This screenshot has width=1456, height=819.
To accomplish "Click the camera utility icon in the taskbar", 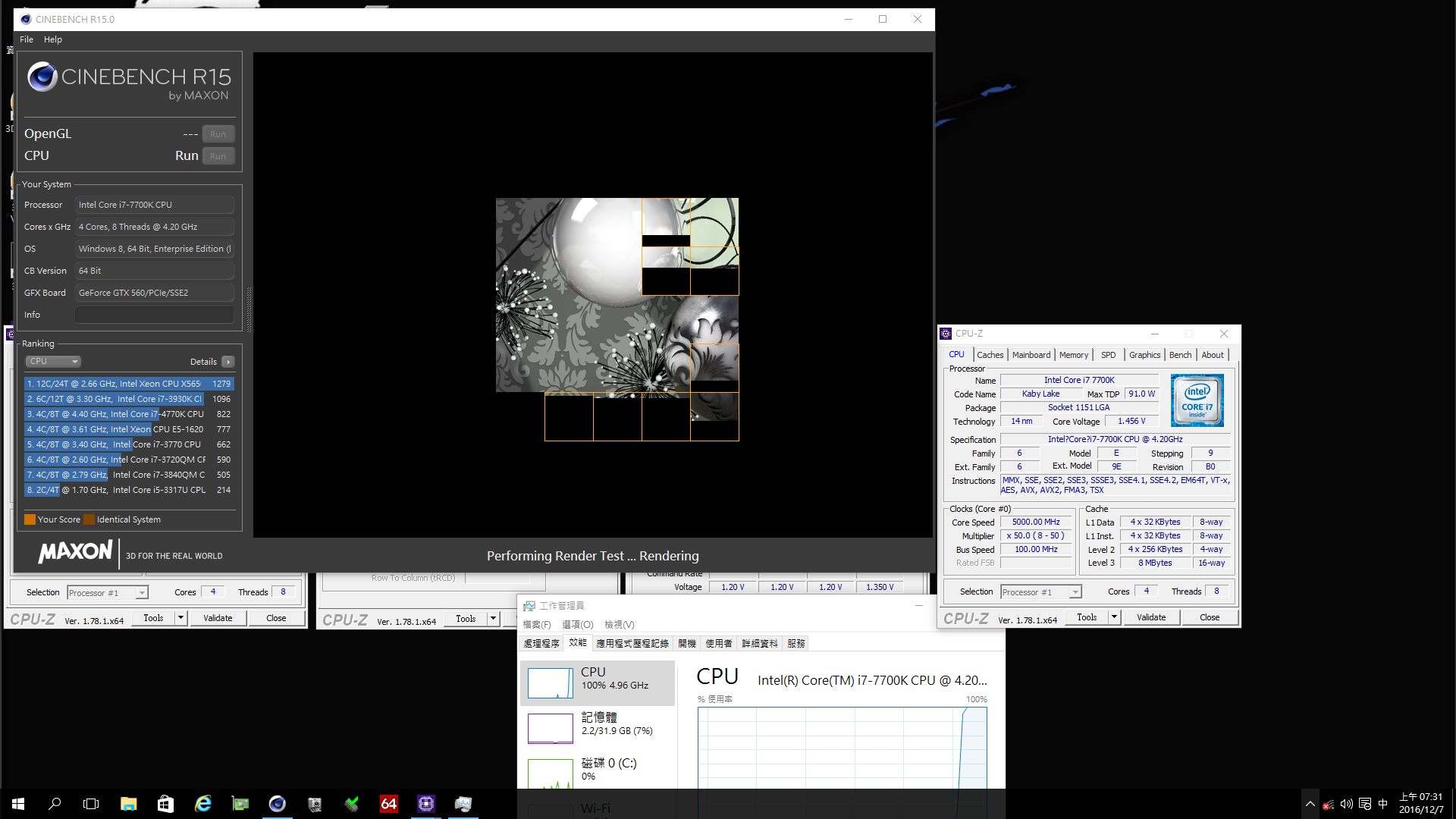I will pos(314,804).
